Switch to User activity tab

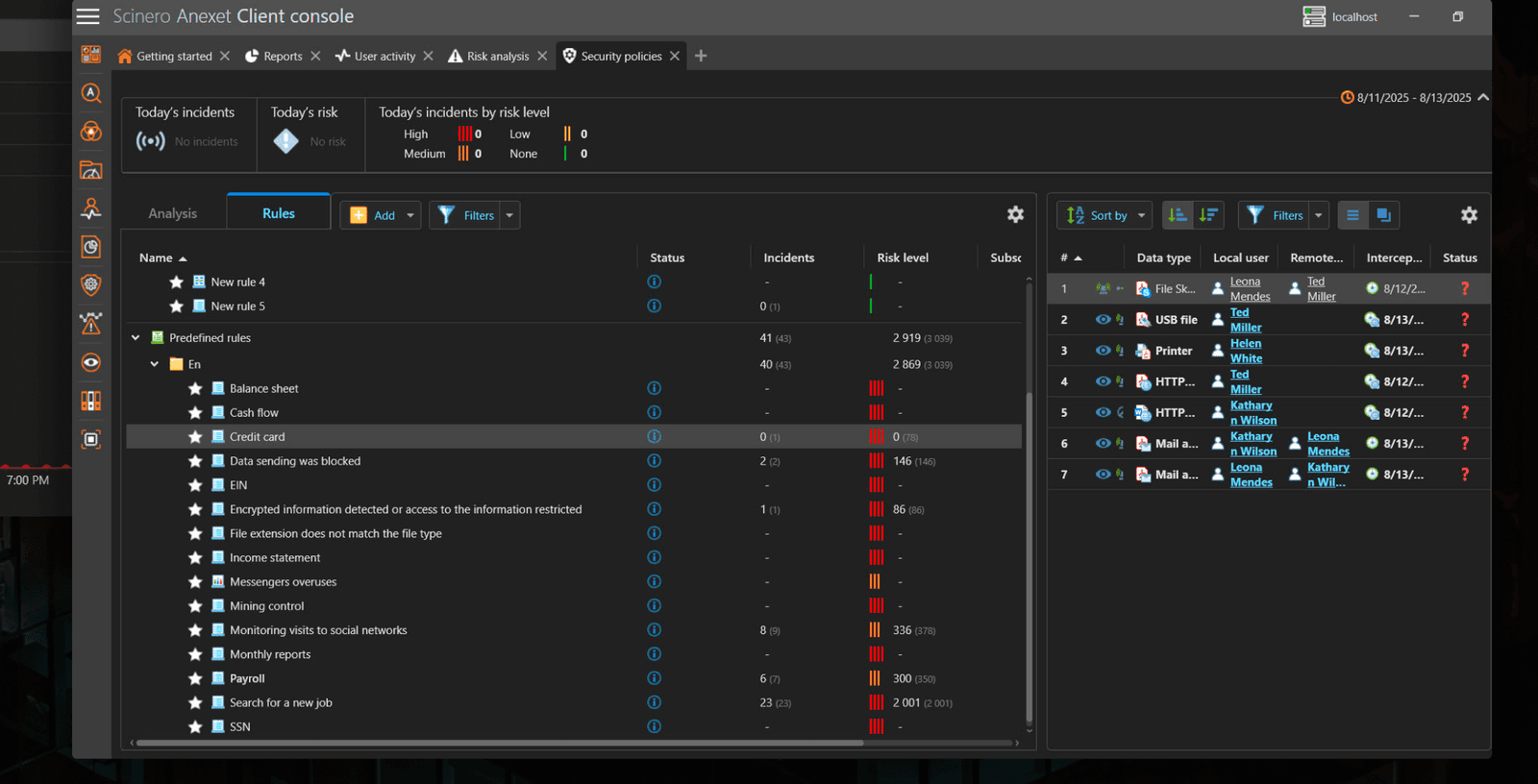[376, 56]
